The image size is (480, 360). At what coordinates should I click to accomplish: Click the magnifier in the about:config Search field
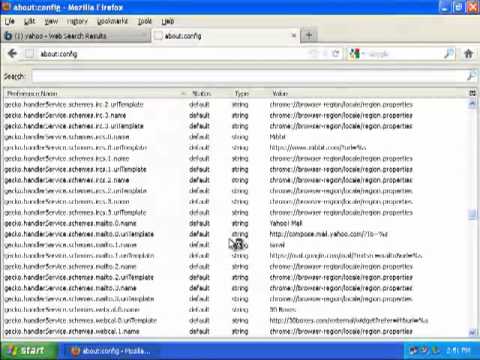[471, 76]
